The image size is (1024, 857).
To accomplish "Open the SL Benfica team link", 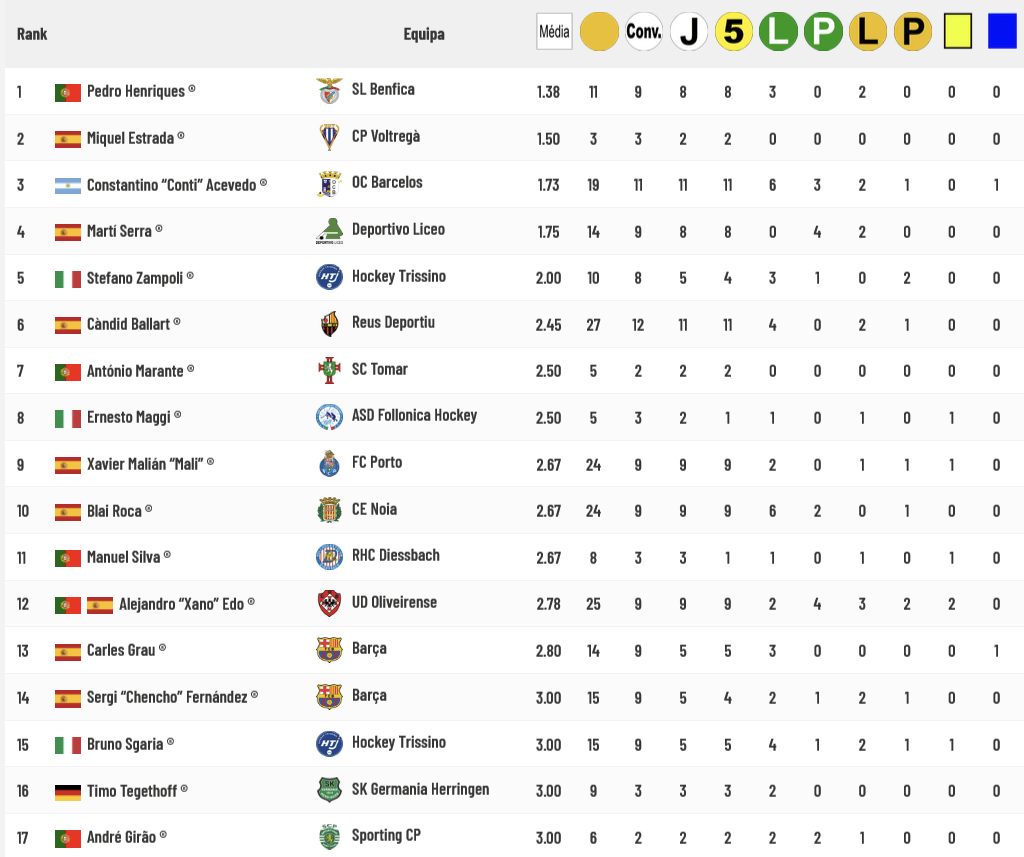I will (383, 89).
